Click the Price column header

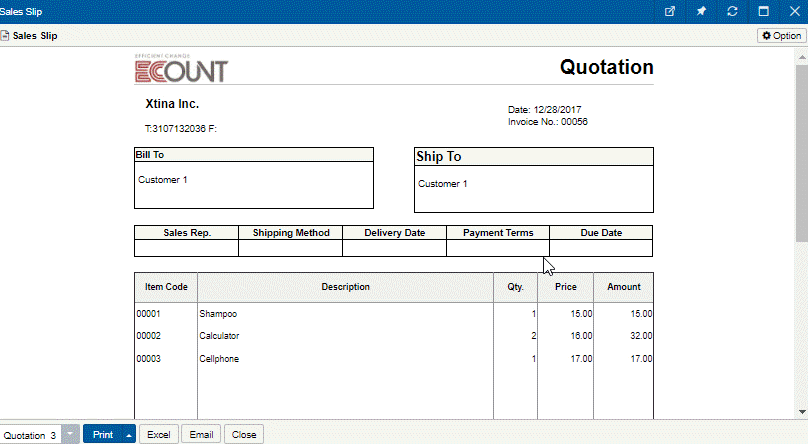coord(565,287)
